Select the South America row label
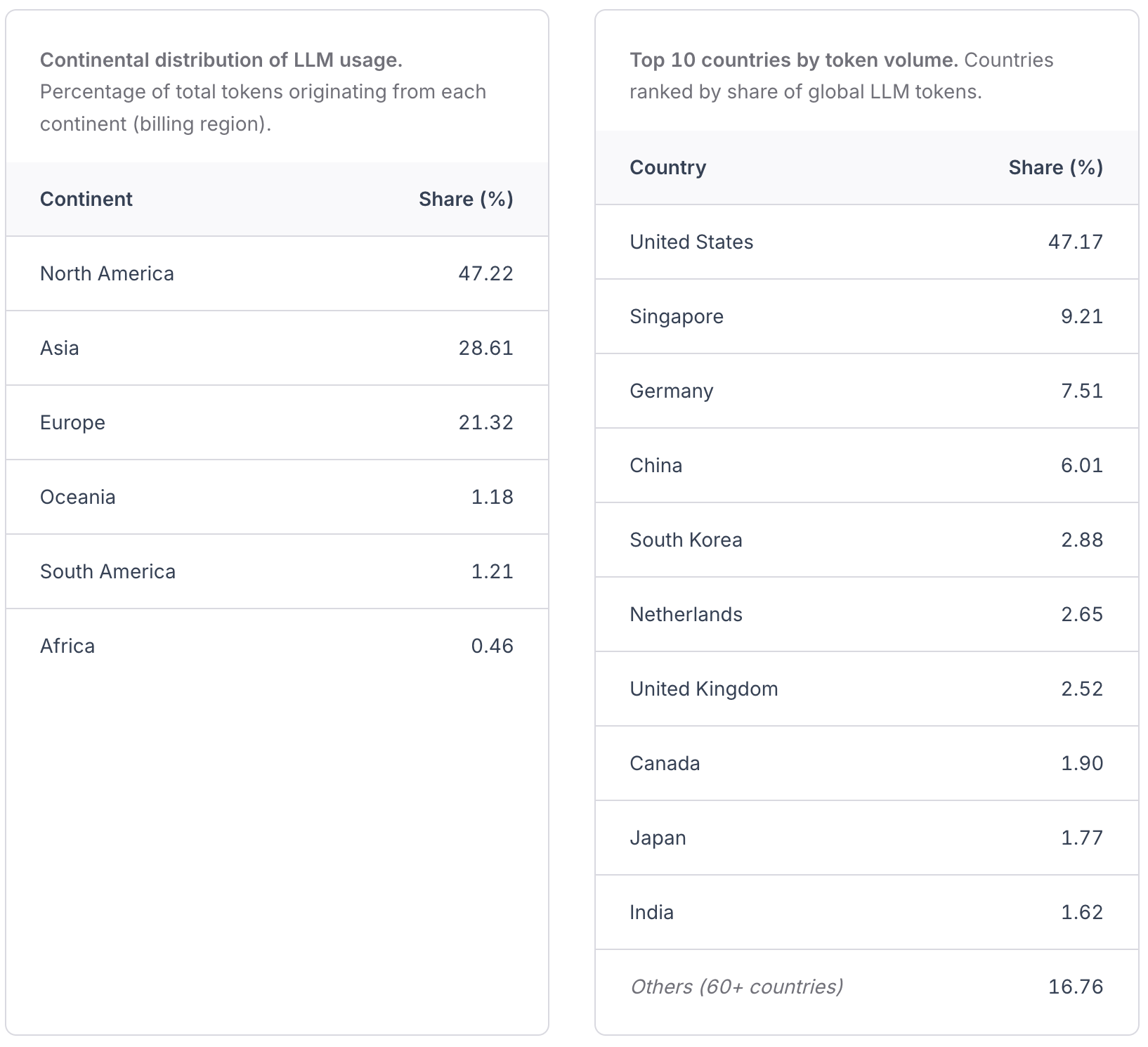 coord(107,572)
